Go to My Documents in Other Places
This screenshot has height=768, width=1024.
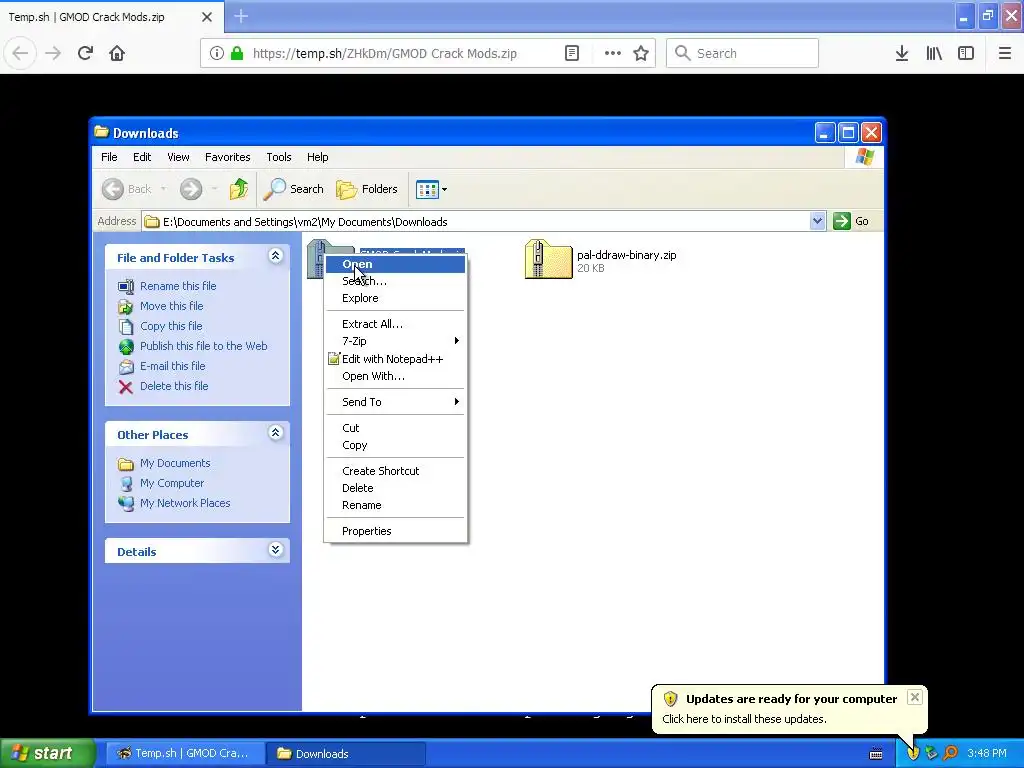click(x=175, y=463)
